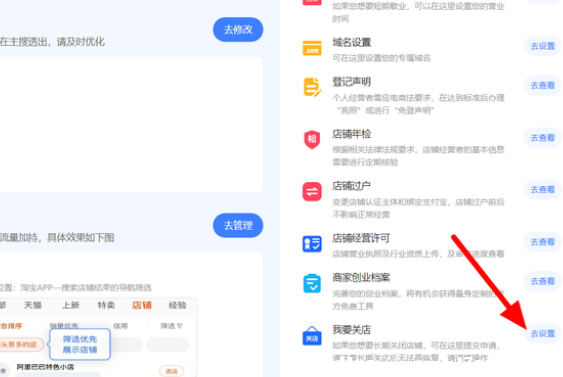
Task: Click 去查看 next to 店铺年检
Action: tap(543, 138)
